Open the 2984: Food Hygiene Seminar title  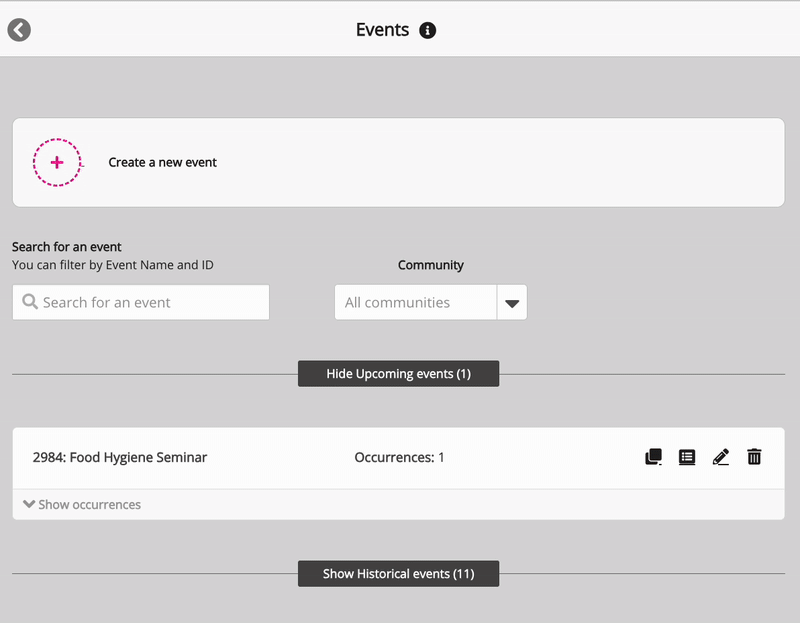pyautogui.click(x=120, y=458)
